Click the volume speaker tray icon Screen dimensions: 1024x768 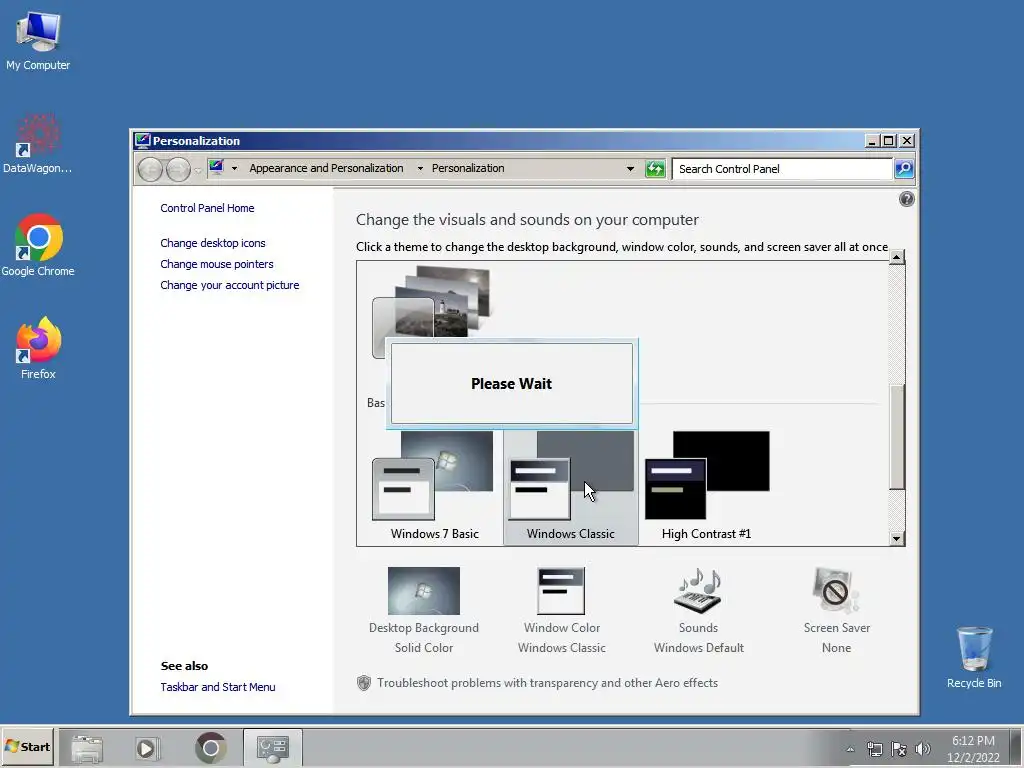pyautogui.click(x=923, y=749)
